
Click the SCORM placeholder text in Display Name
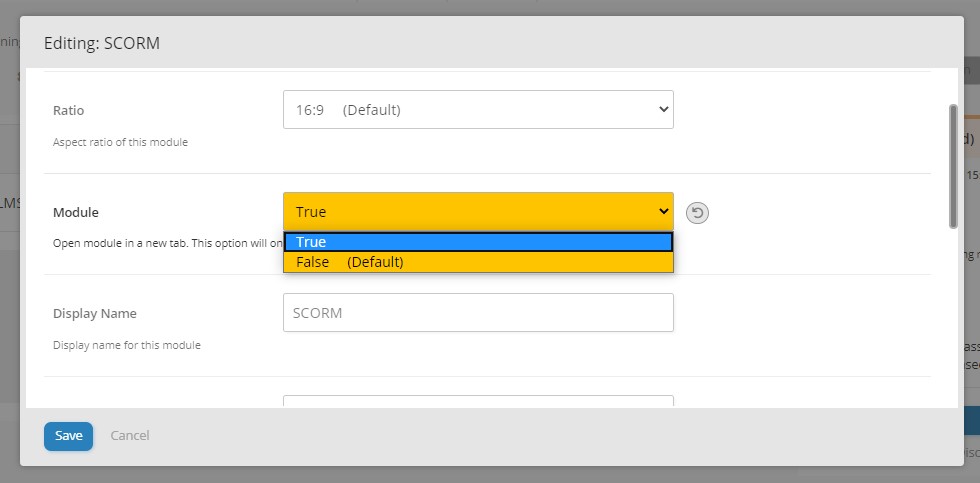[x=318, y=313]
